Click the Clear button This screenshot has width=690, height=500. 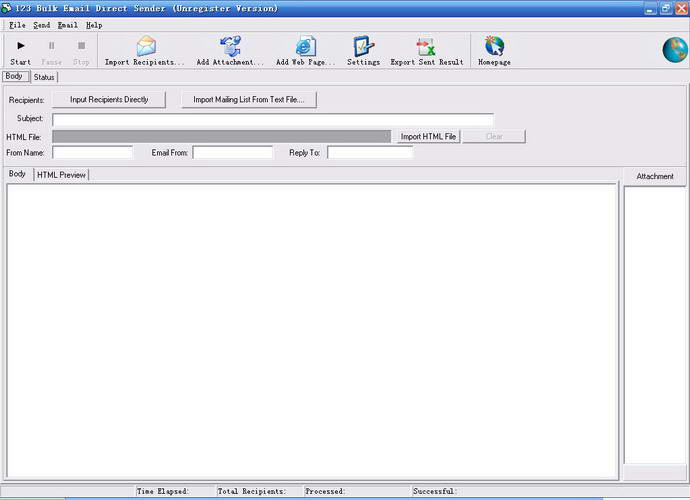pos(494,136)
